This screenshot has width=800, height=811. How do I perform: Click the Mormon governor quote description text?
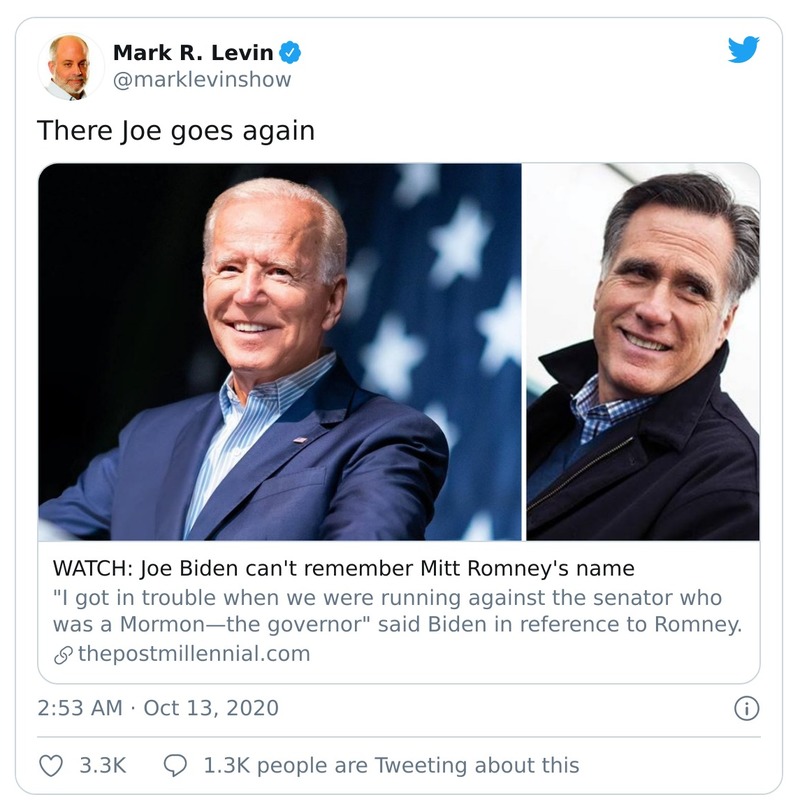[x=400, y=614]
